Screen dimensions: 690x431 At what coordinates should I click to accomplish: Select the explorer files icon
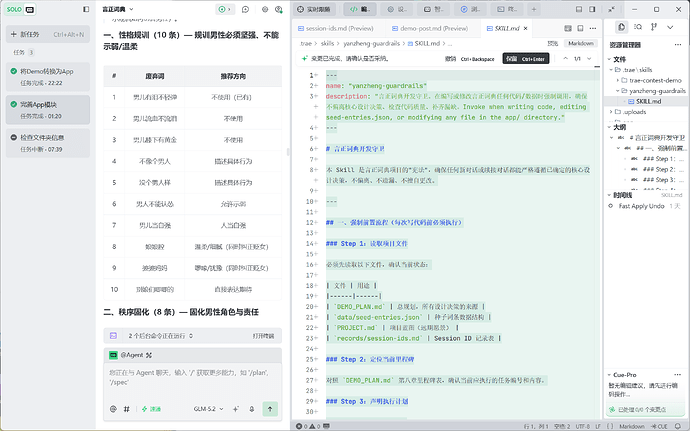coord(621,27)
